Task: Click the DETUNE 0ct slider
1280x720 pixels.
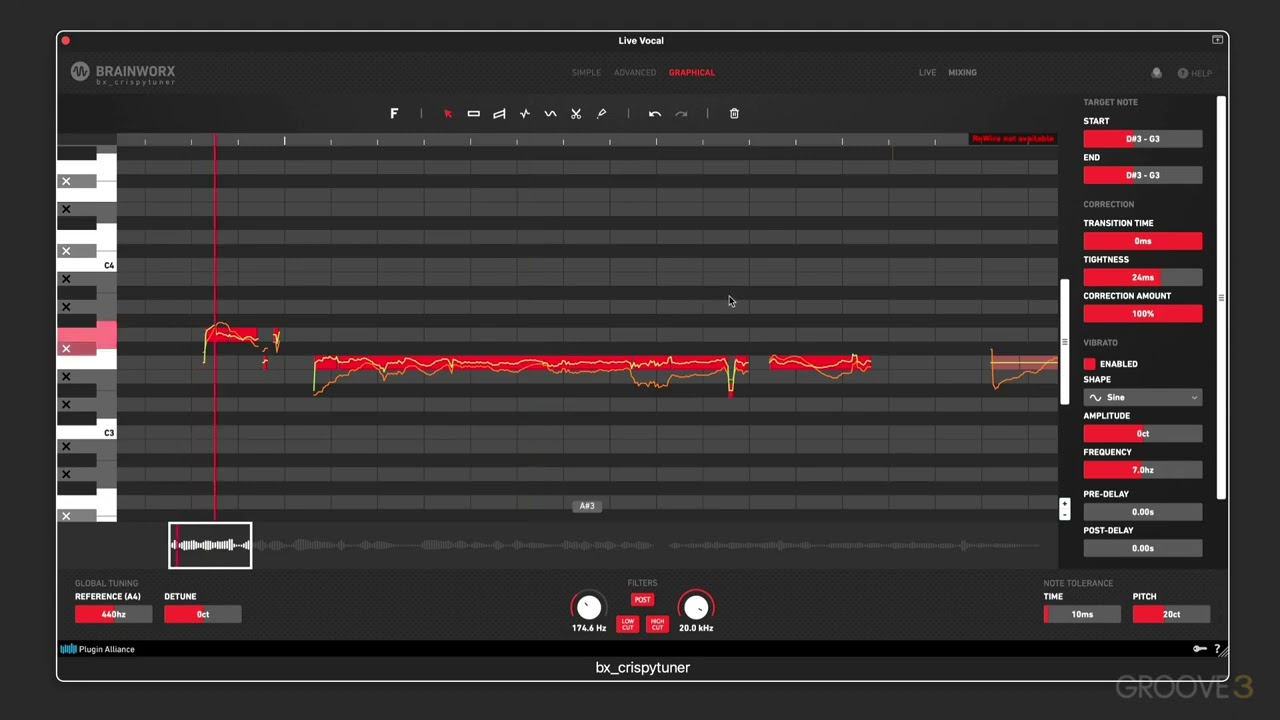Action: (x=203, y=614)
